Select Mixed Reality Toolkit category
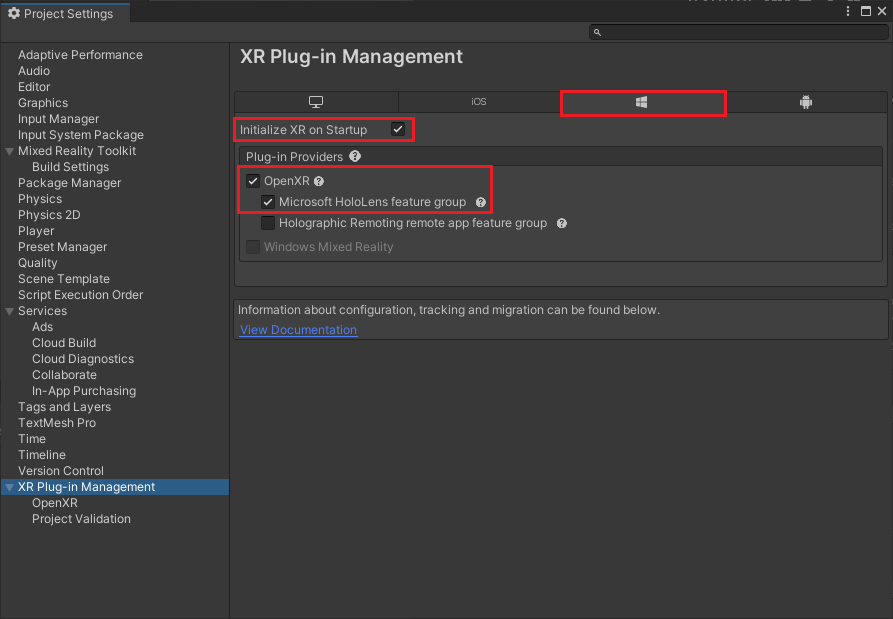 77,151
